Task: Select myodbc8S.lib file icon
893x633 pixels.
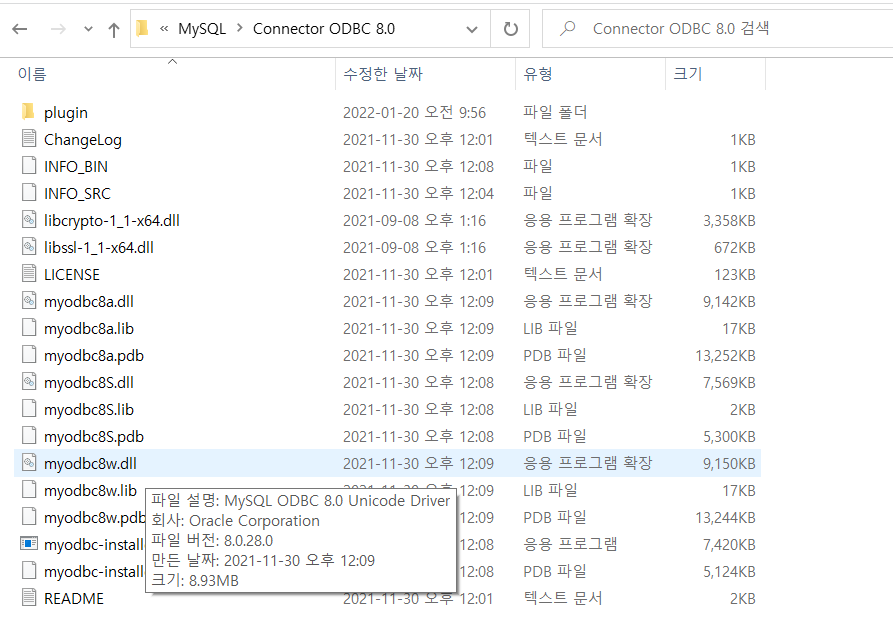Action: [29, 408]
